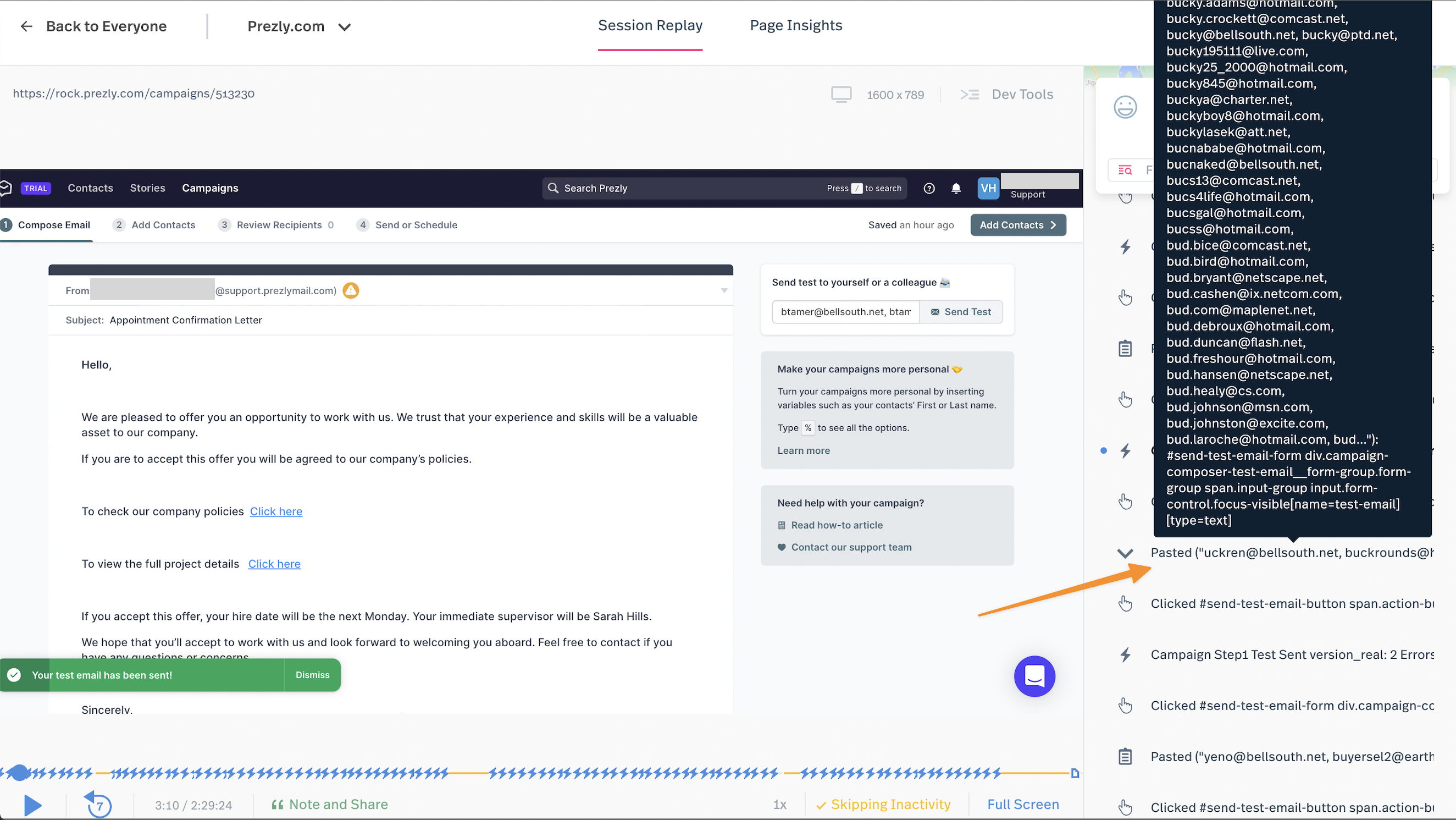Select the Page Insights tab

(797, 25)
